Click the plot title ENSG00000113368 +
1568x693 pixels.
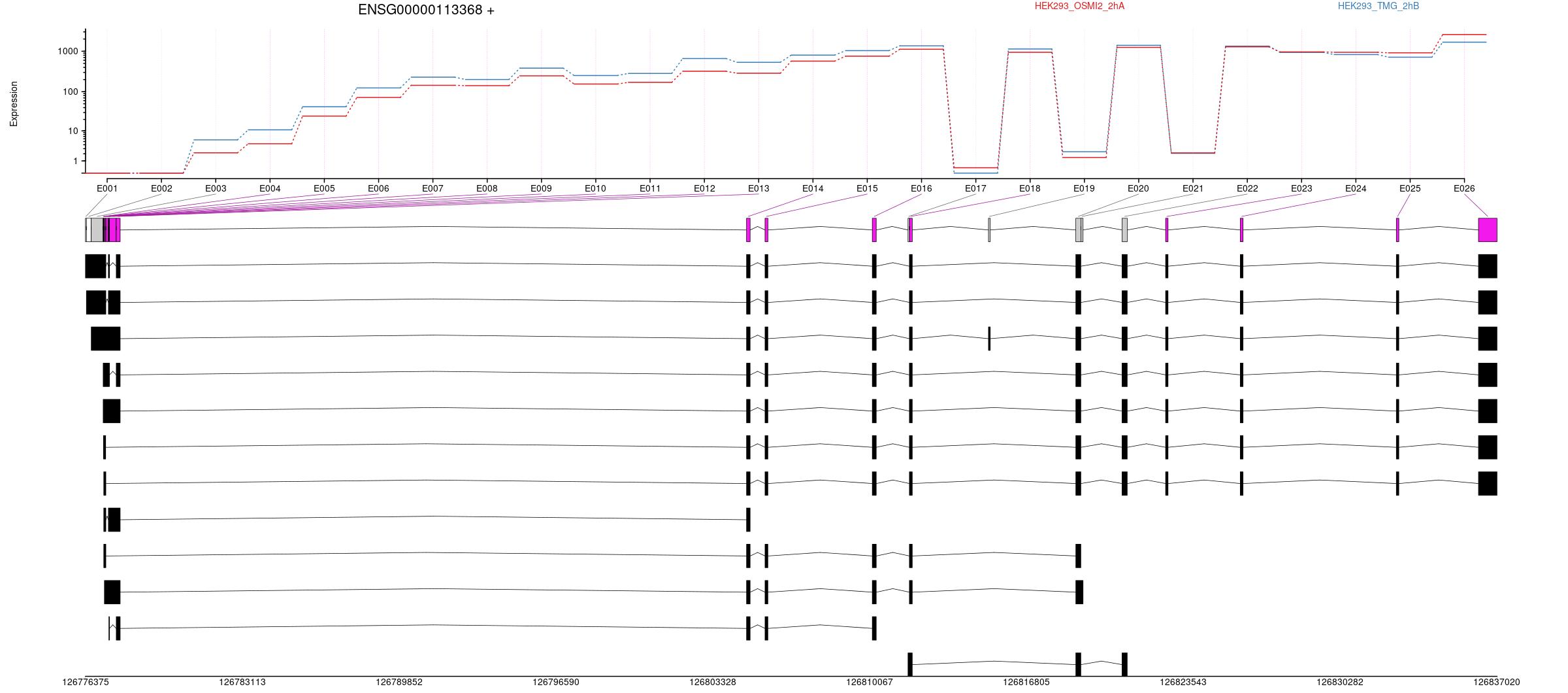[x=426, y=10]
